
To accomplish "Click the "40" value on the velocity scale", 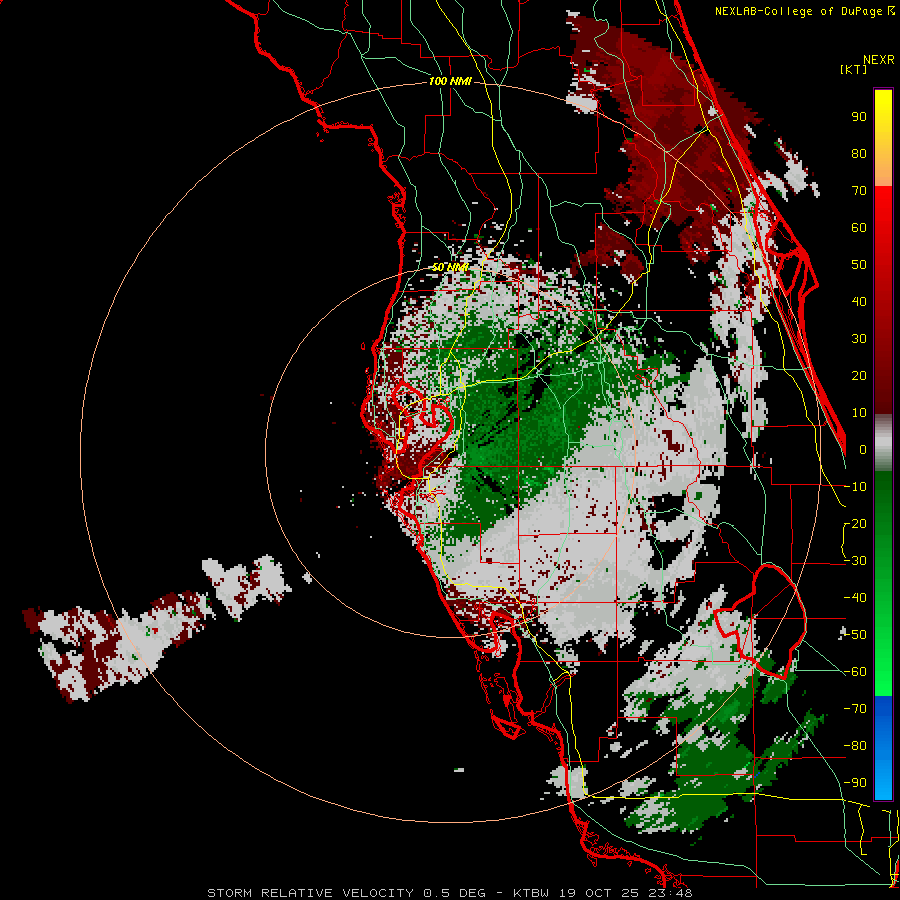I will click(859, 301).
